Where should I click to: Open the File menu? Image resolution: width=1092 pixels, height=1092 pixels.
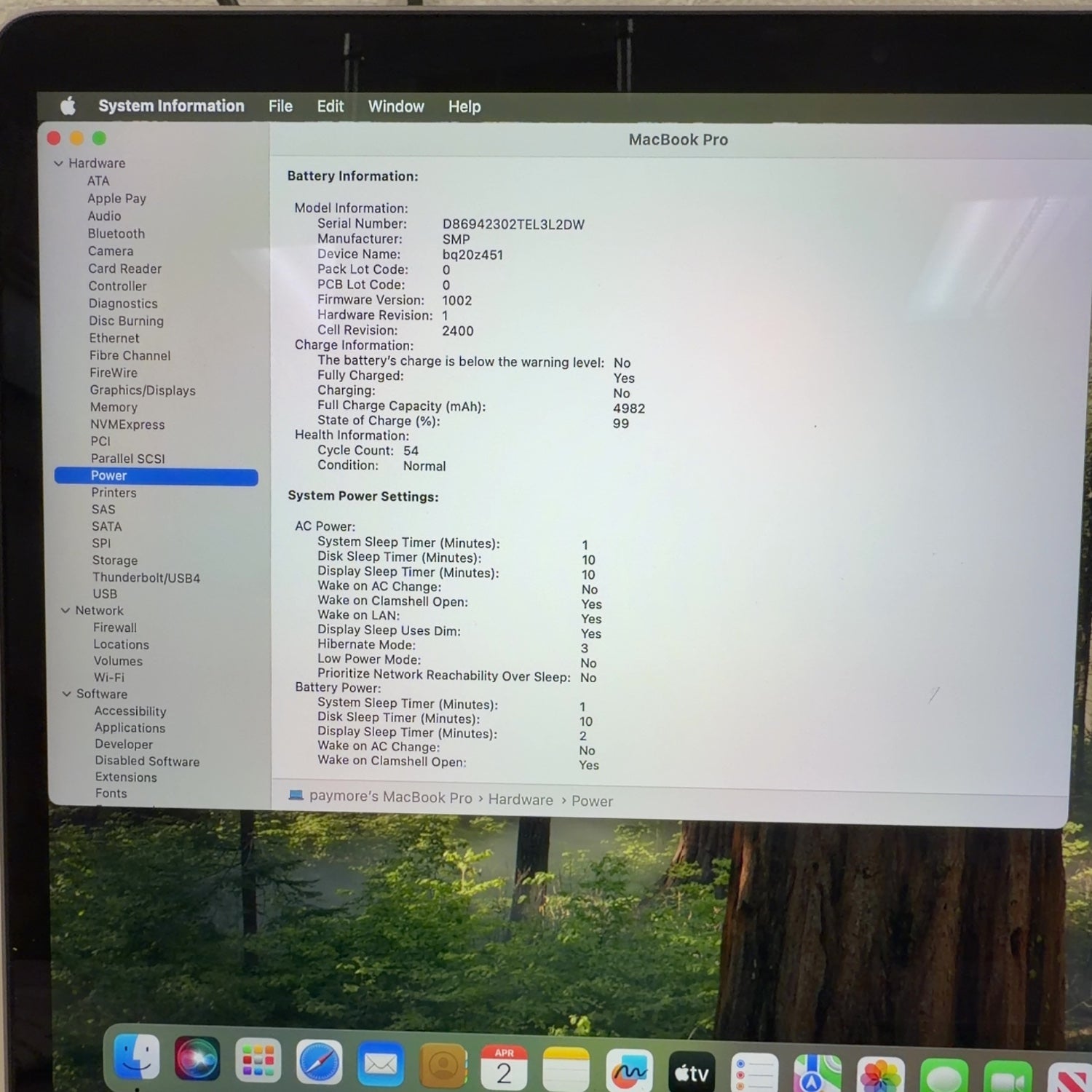point(280,106)
